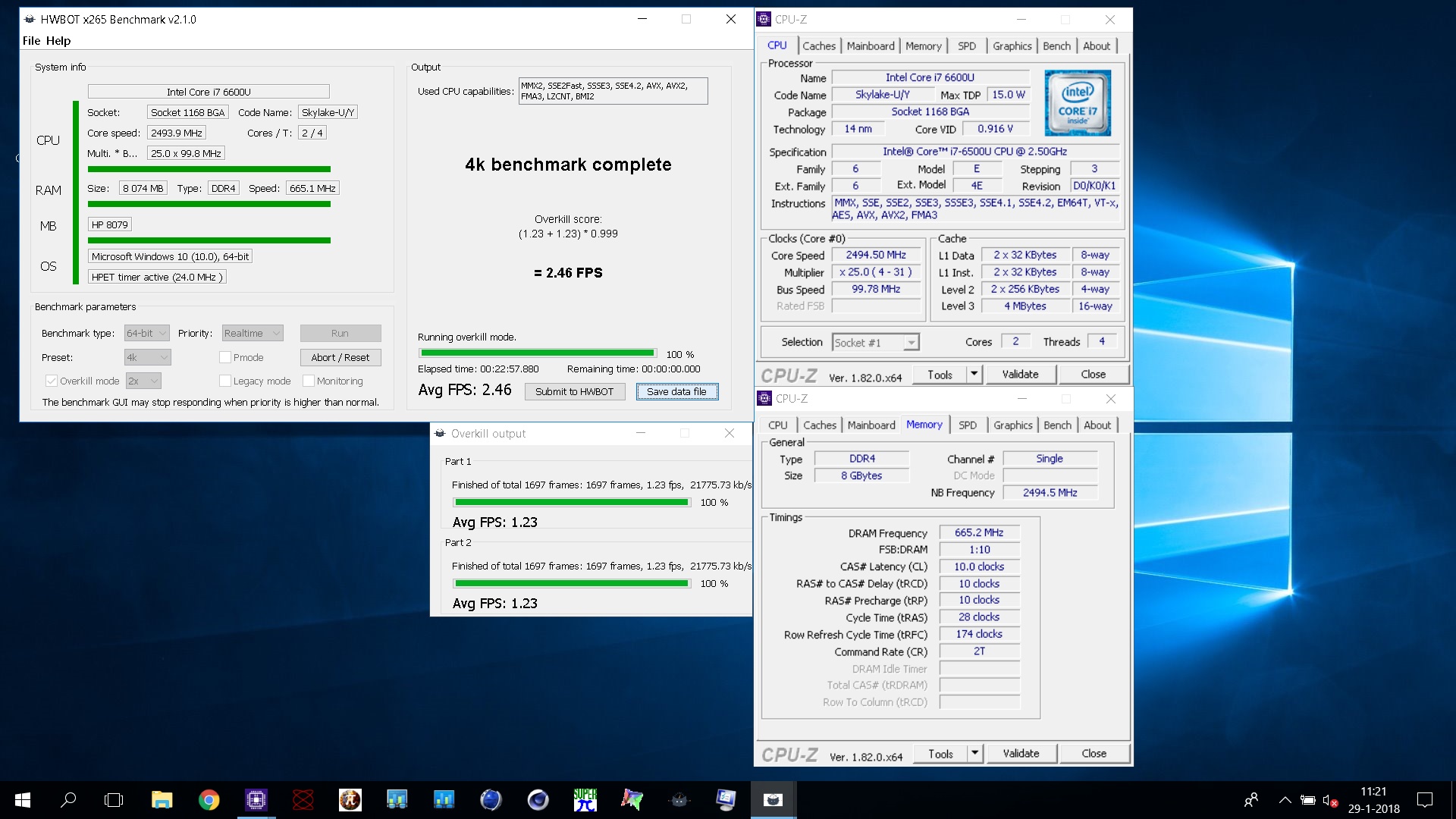
Task: Click Submit to HWBOT button
Action: click(574, 392)
